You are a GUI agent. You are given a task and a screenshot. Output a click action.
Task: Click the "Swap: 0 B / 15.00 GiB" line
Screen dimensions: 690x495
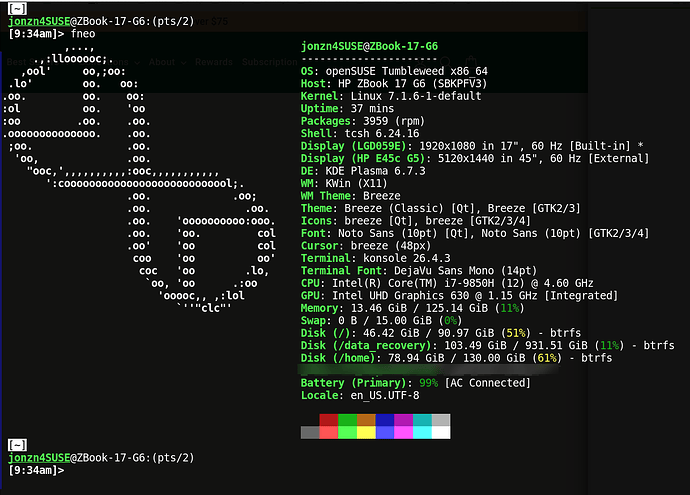pyautogui.click(x=382, y=320)
